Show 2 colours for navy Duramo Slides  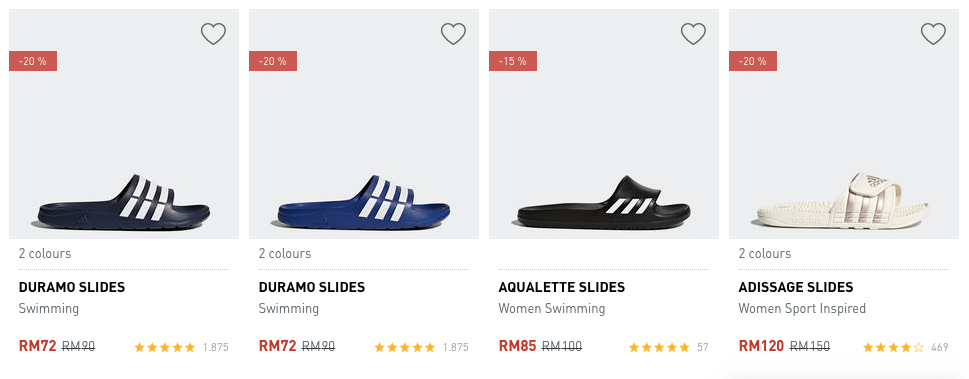tap(44, 253)
